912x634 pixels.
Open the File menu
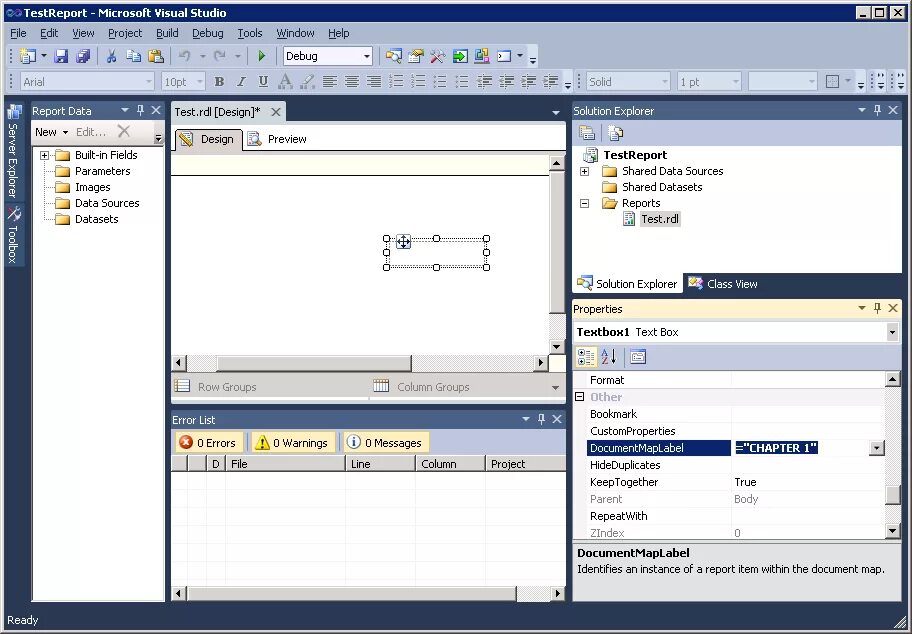click(x=19, y=33)
